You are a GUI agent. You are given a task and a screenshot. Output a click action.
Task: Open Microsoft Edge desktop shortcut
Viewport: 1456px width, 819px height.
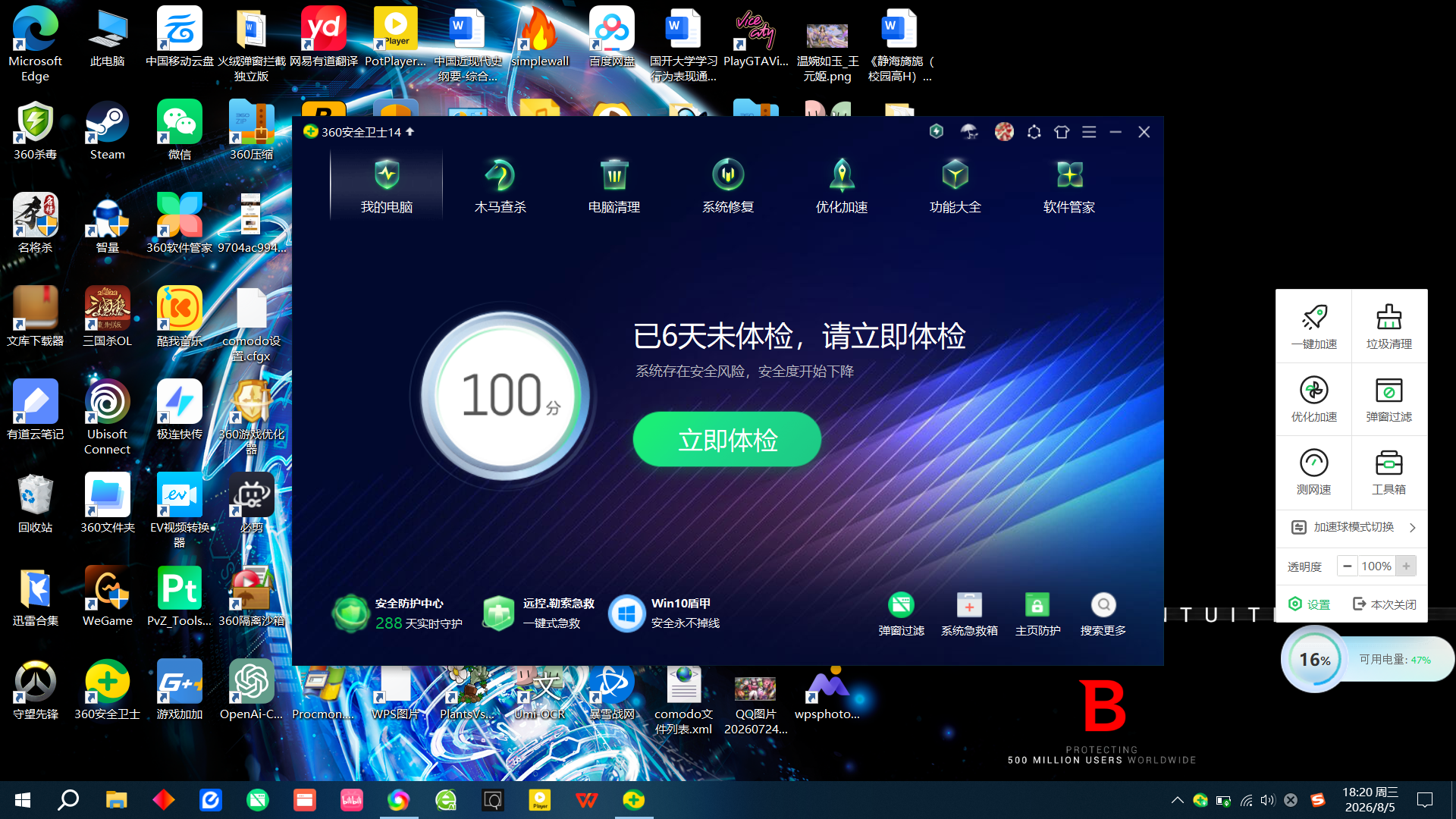[35, 44]
